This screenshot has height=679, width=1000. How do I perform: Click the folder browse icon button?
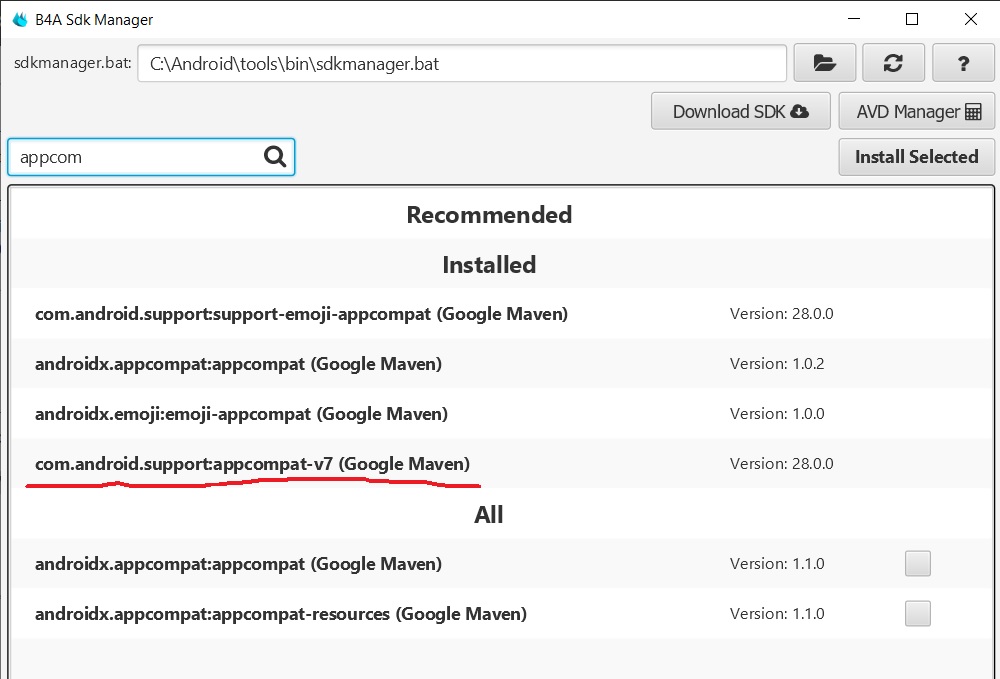click(825, 63)
